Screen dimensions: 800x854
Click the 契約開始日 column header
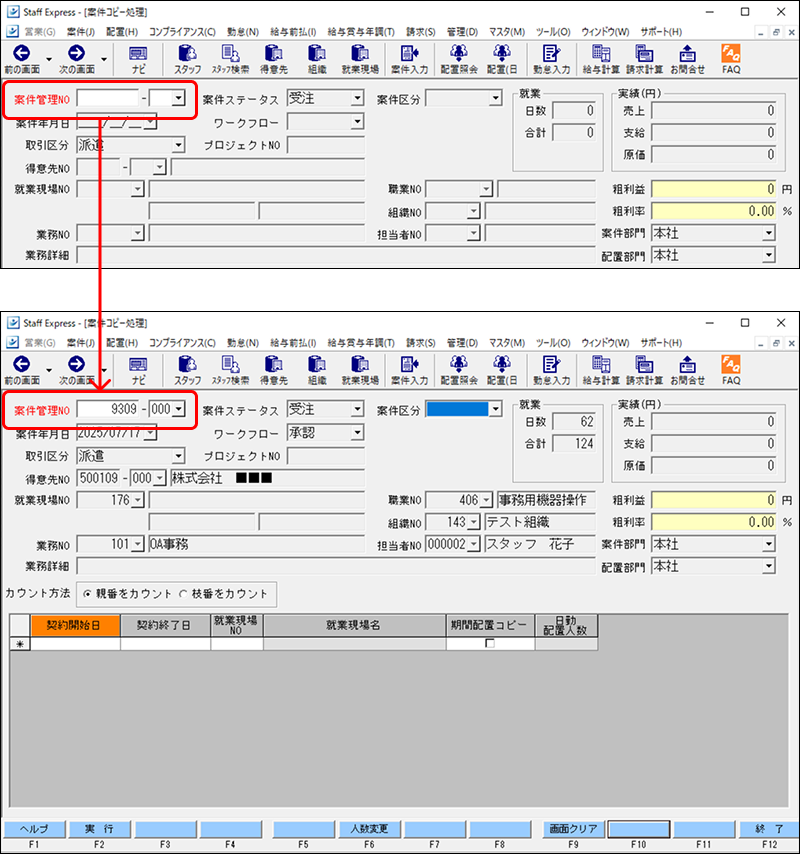tap(76, 625)
